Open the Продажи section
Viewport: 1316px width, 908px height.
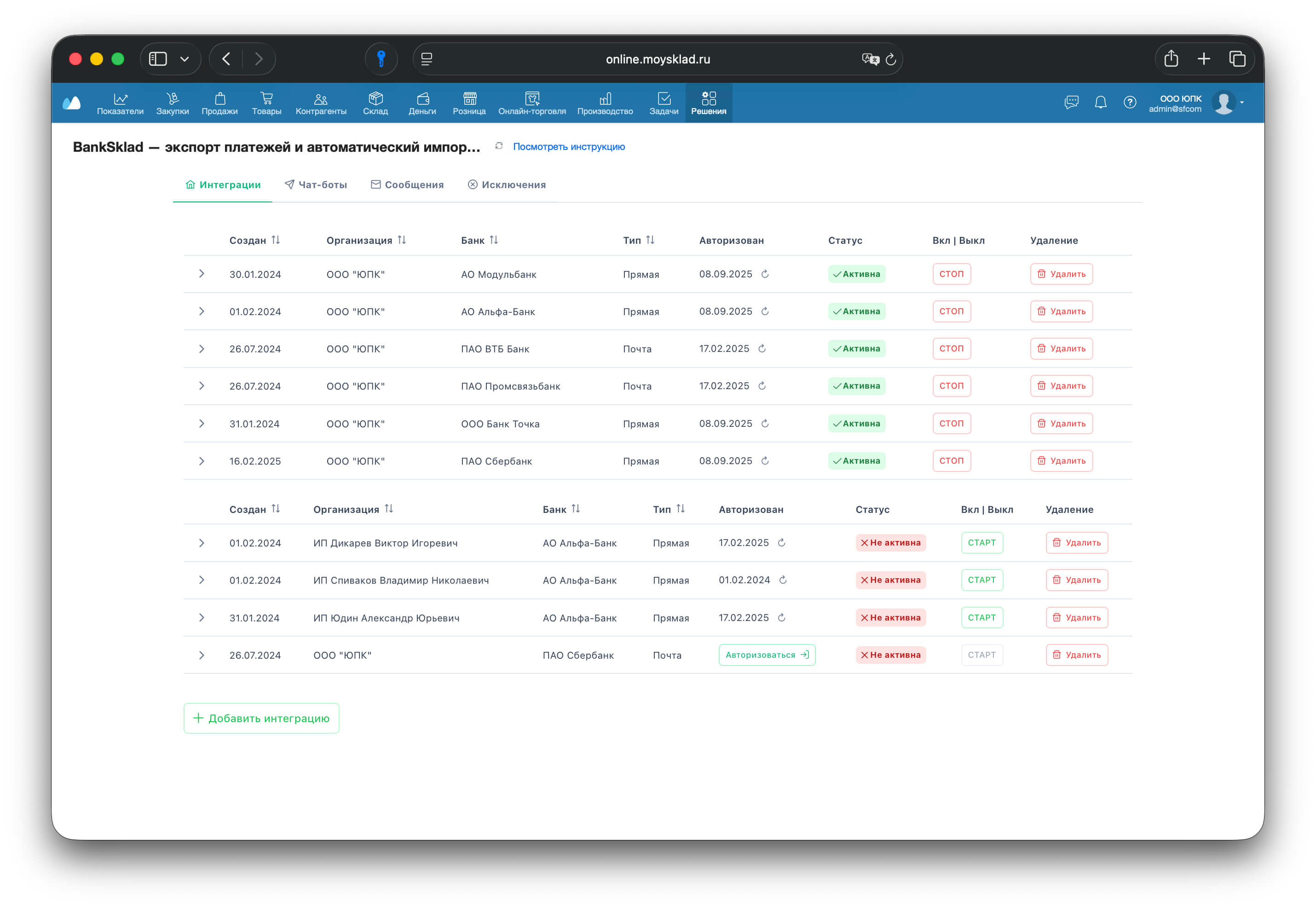pos(219,103)
